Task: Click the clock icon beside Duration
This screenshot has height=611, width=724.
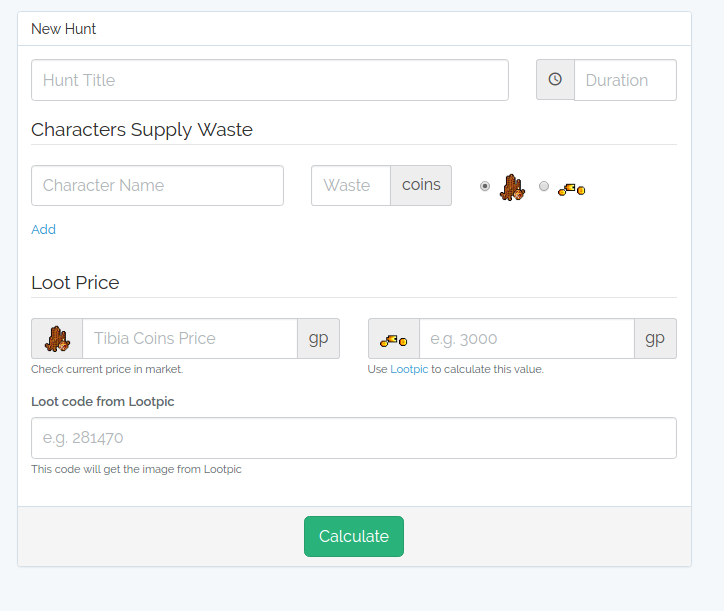Action: [x=555, y=80]
